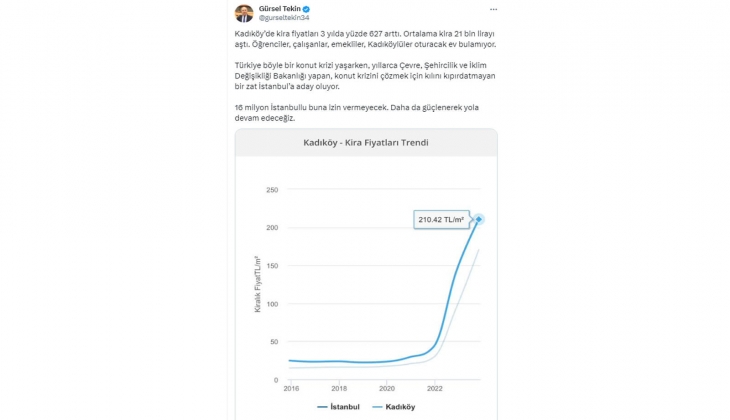Click the Kiralık Fiyat/TL/m² axis title
The width and height of the screenshot is (730, 420).
(x=258, y=285)
